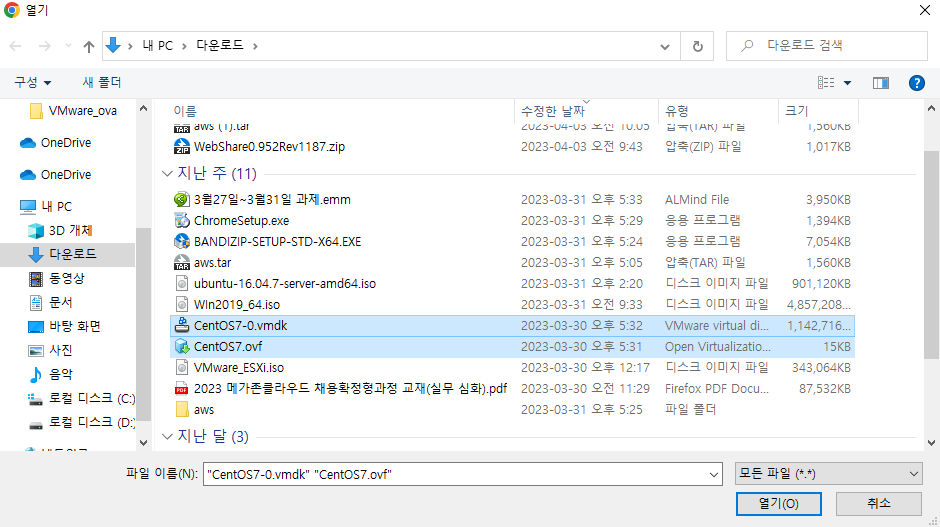The height and width of the screenshot is (527, 940).
Task: Select VMware_ova folder in sidebar
Action: pos(73,111)
